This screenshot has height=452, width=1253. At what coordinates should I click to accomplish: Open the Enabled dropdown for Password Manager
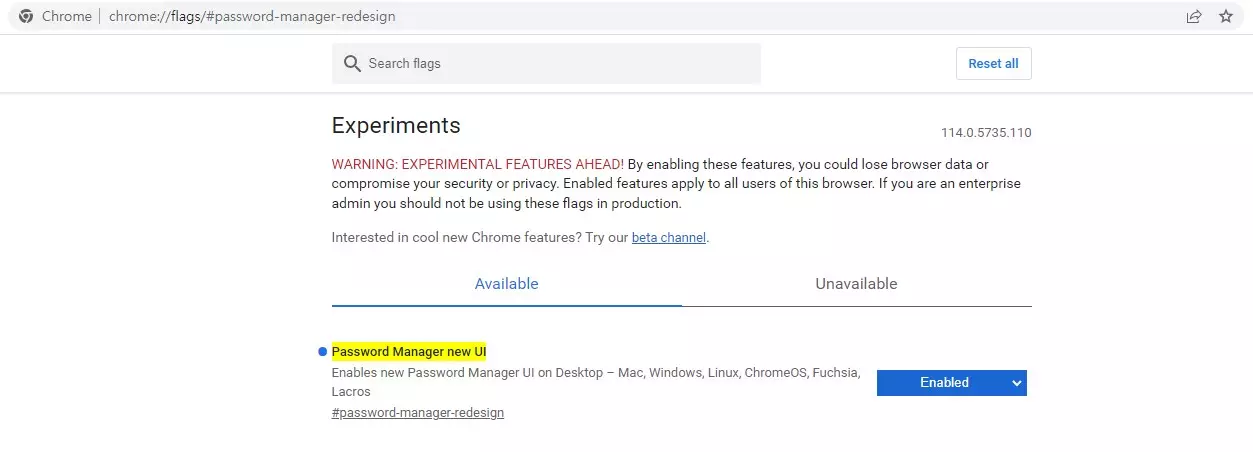click(x=951, y=383)
